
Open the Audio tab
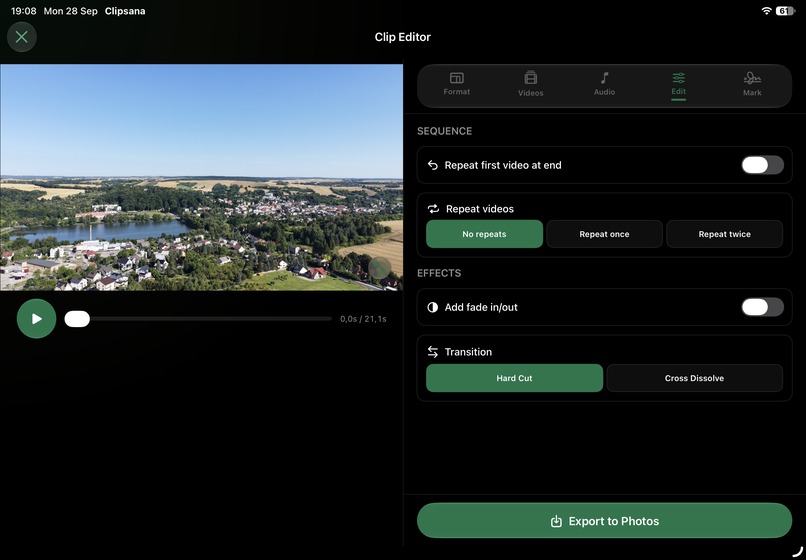coord(604,84)
